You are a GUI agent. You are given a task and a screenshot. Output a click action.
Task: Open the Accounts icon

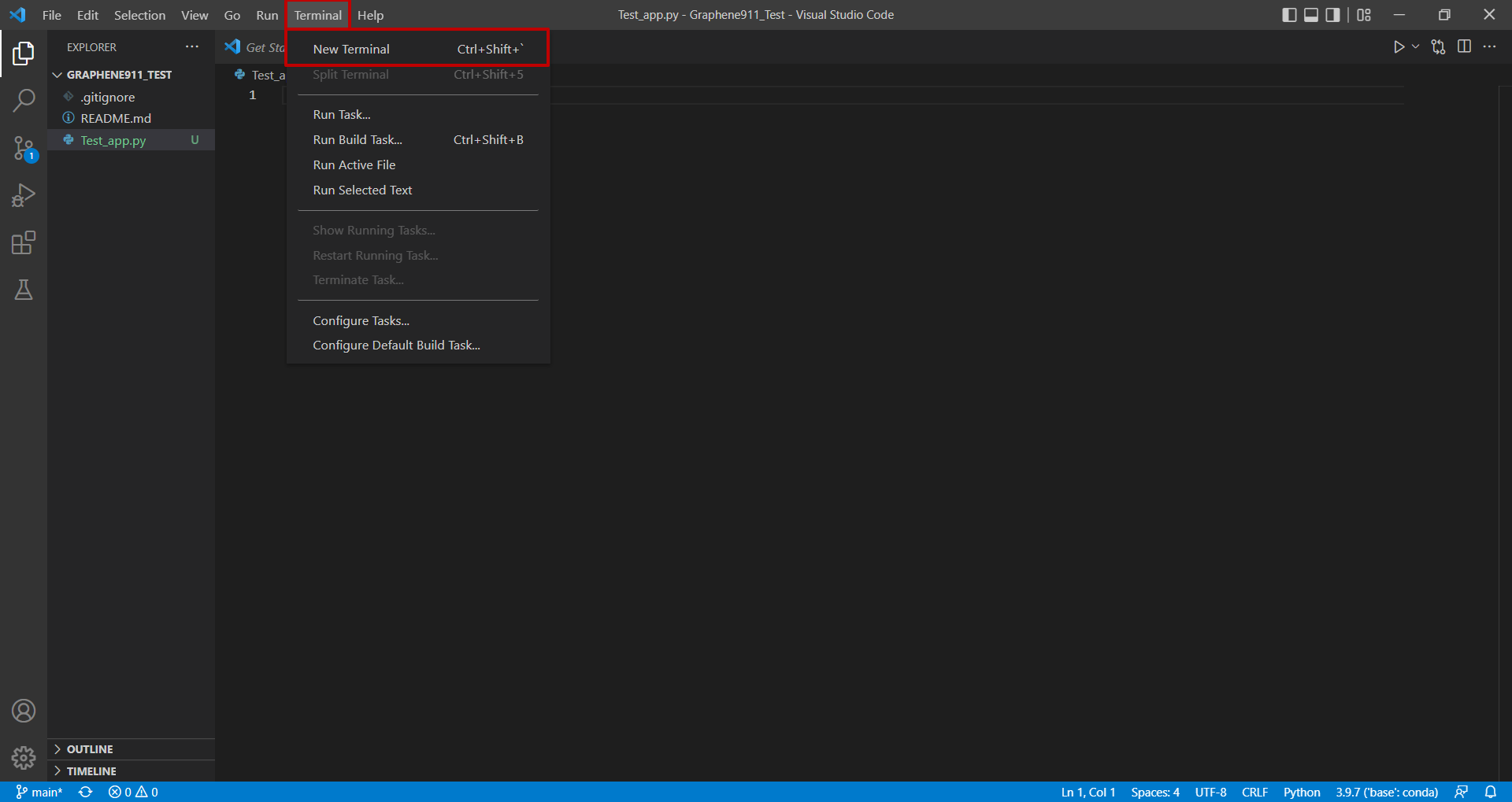pyautogui.click(x=24, y=711)
